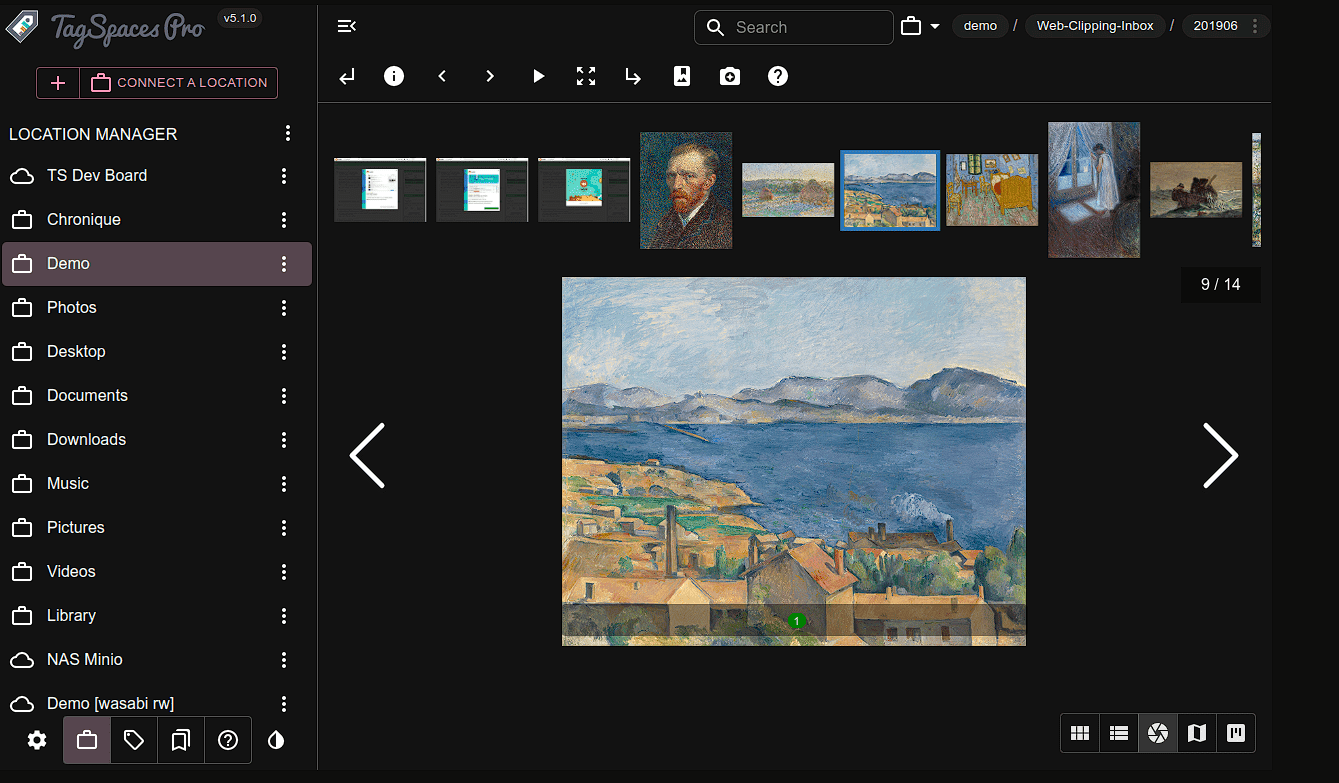
Task: Open next file toolbar chevron
Action: [490, 76]
